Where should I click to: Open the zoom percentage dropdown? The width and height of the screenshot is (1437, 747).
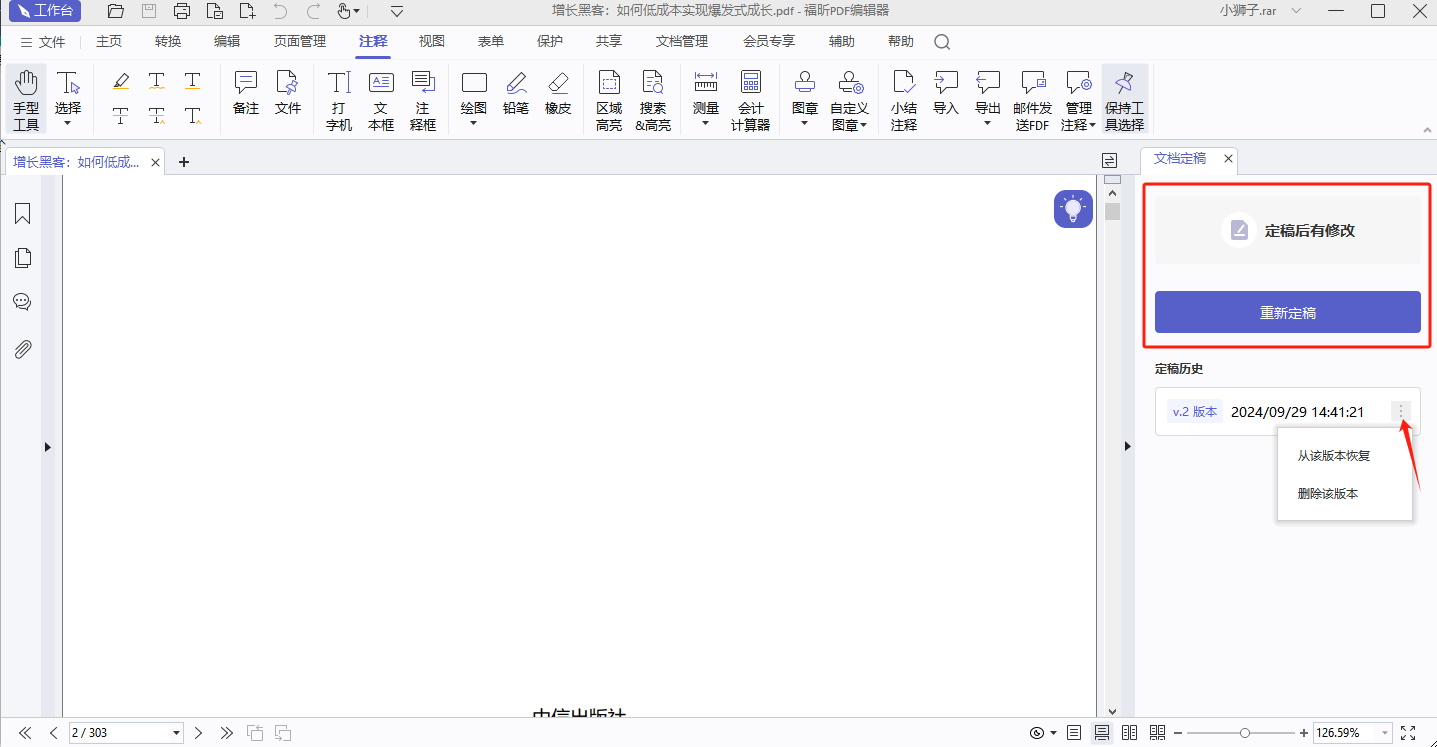click(x=1384, y=733)
